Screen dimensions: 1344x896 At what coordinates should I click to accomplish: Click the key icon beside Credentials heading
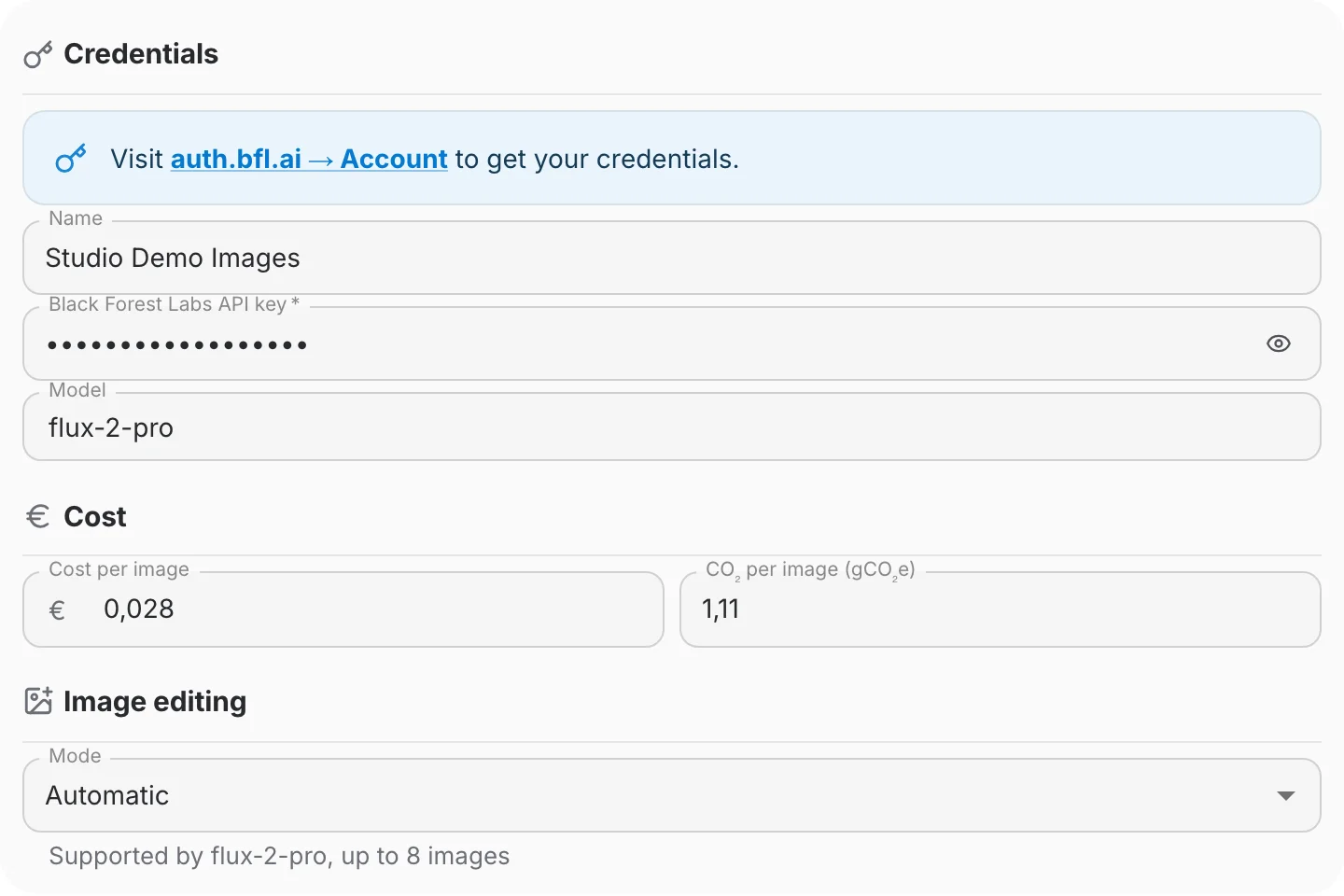(38, 55)
